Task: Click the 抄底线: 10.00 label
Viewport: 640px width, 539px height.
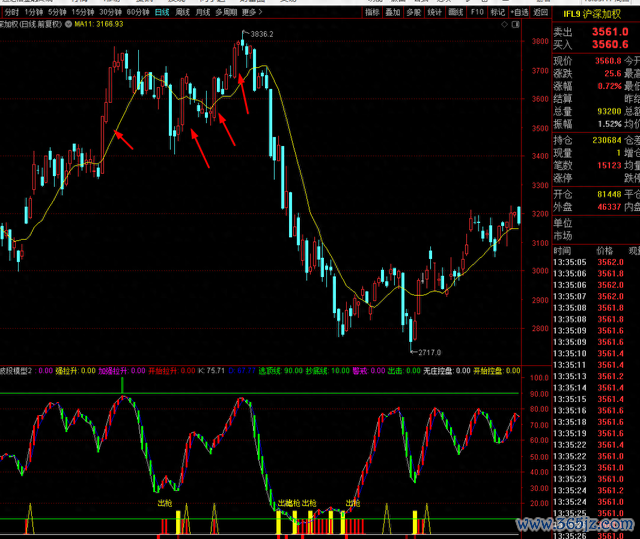Action: (328, 371)
